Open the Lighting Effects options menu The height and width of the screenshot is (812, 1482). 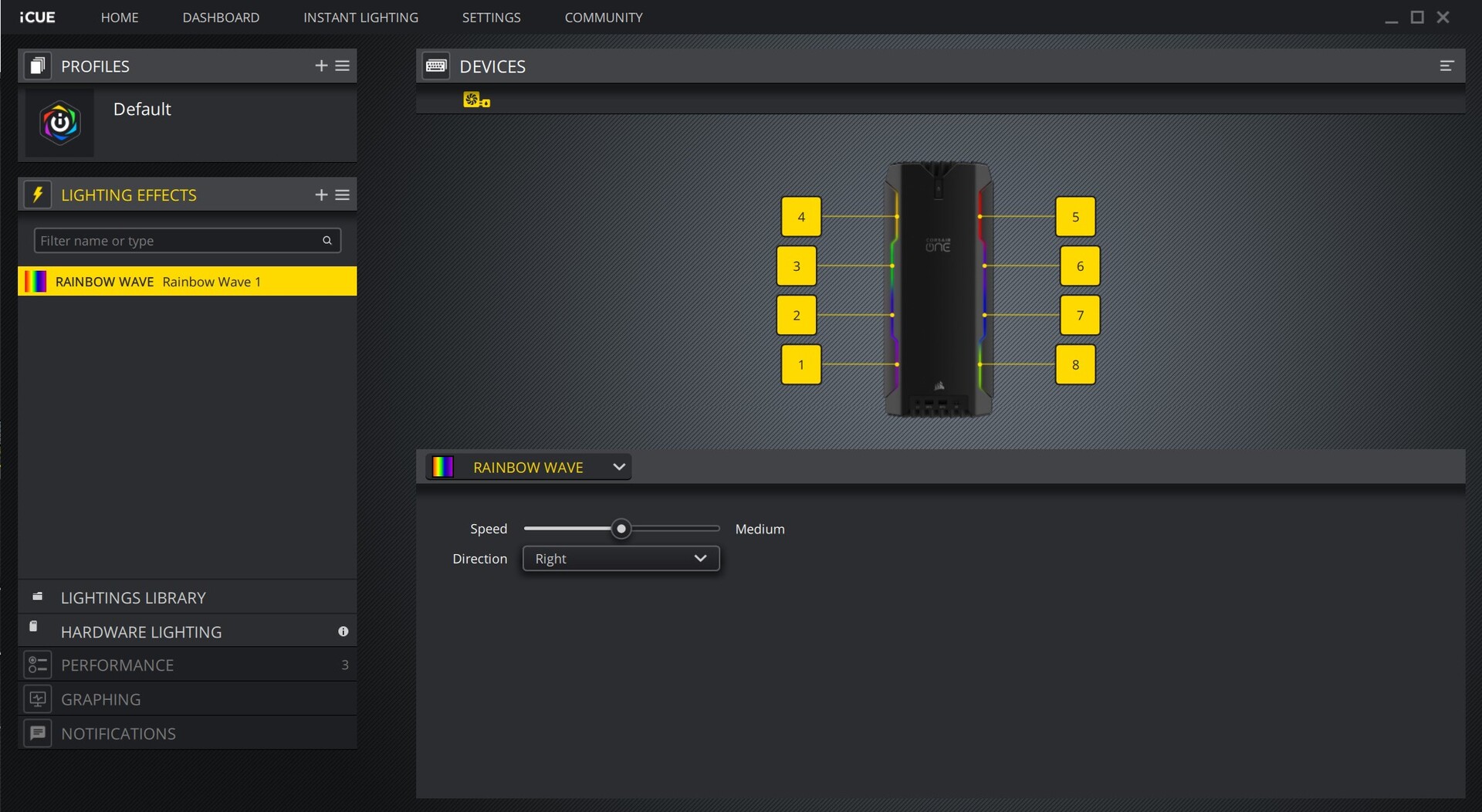pyautogui.click(x=343, y=195)
